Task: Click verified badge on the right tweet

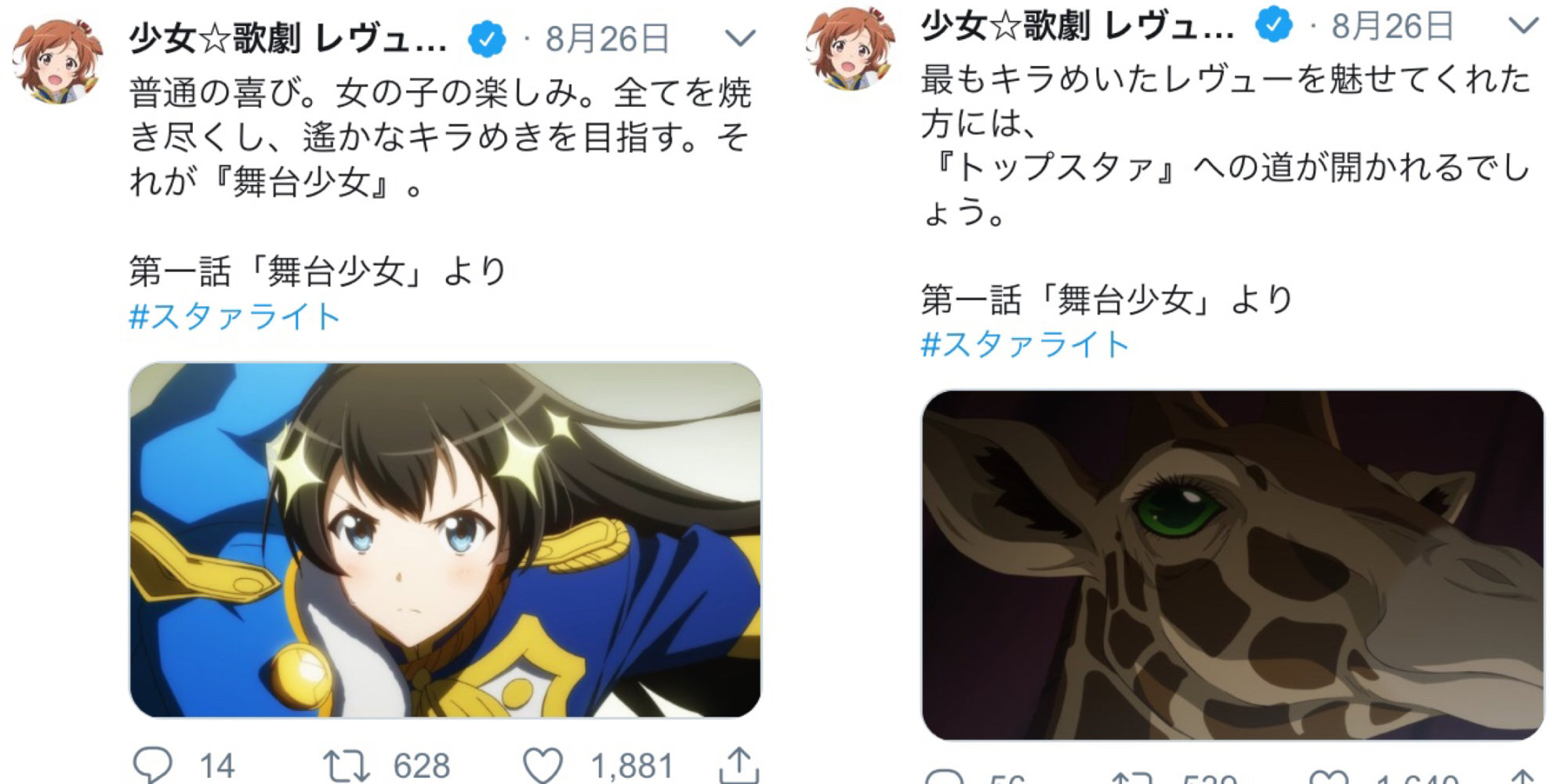Action: [x=1274, y=25]
